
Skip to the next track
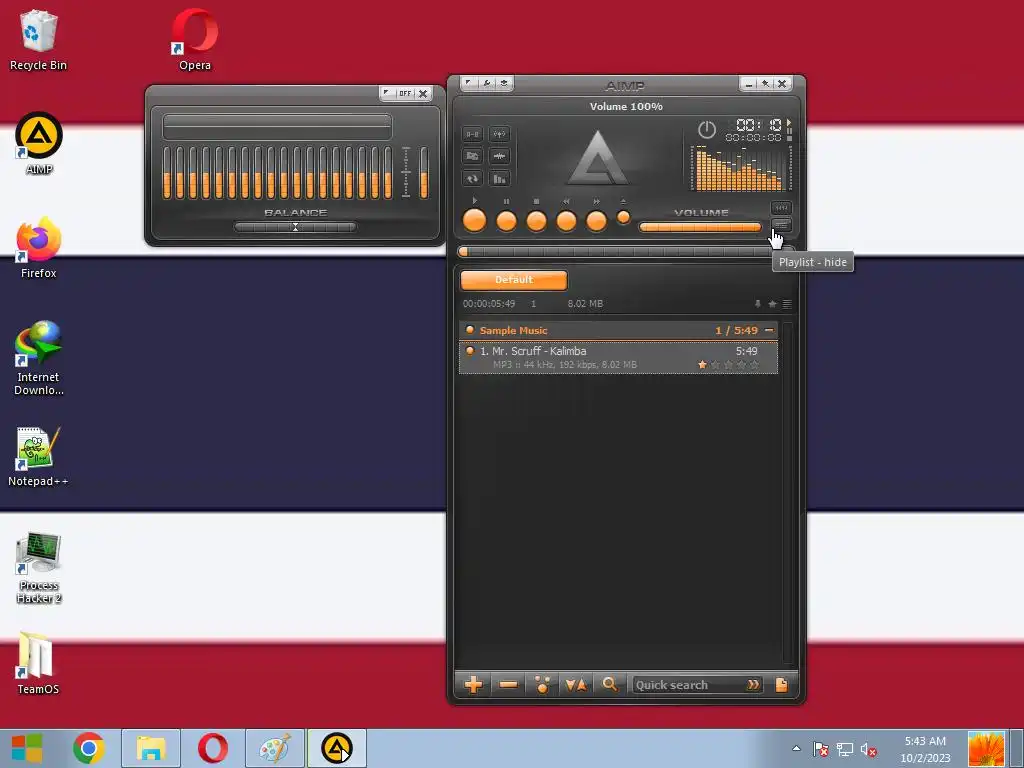coord(596,221)
